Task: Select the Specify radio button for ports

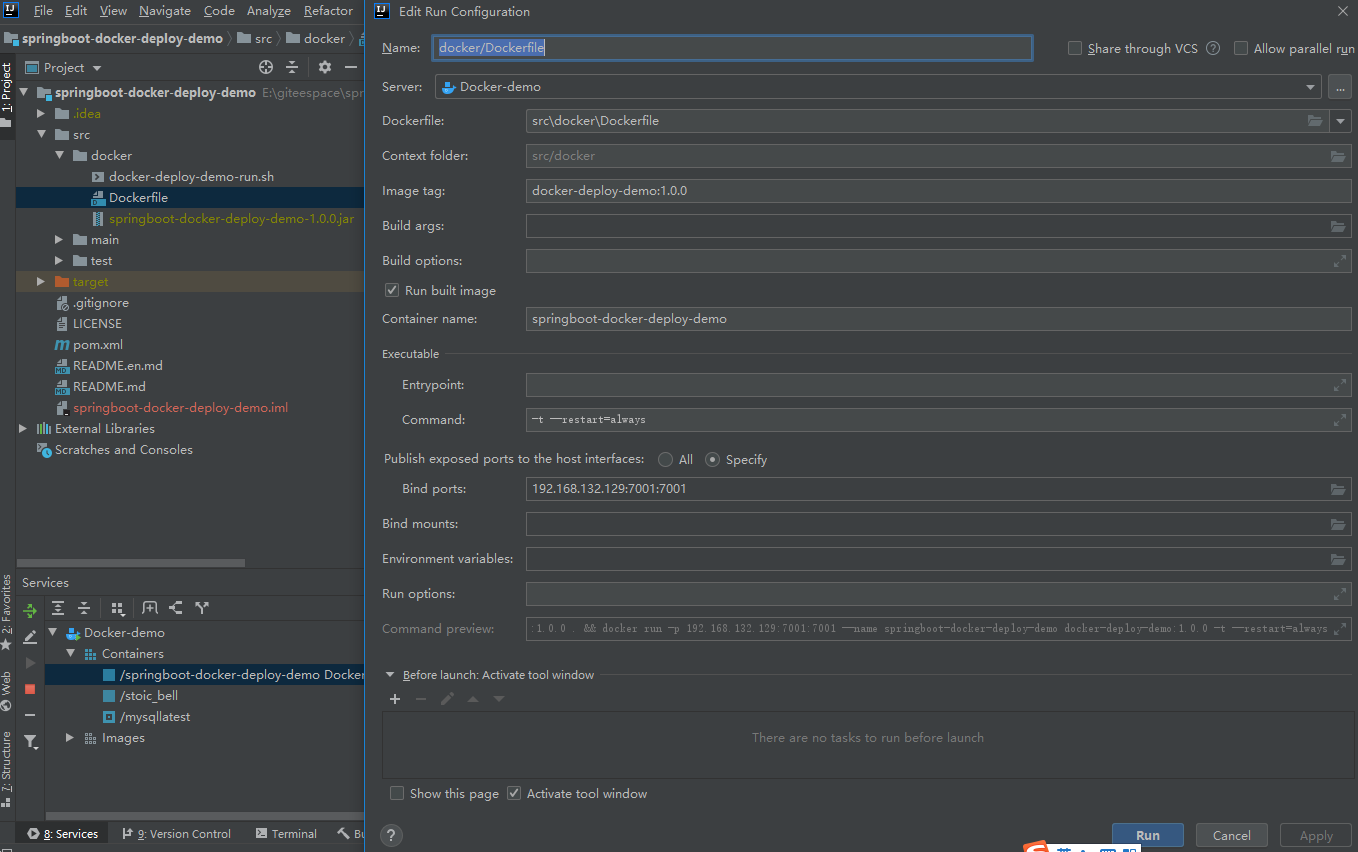Action: (712, 459)
